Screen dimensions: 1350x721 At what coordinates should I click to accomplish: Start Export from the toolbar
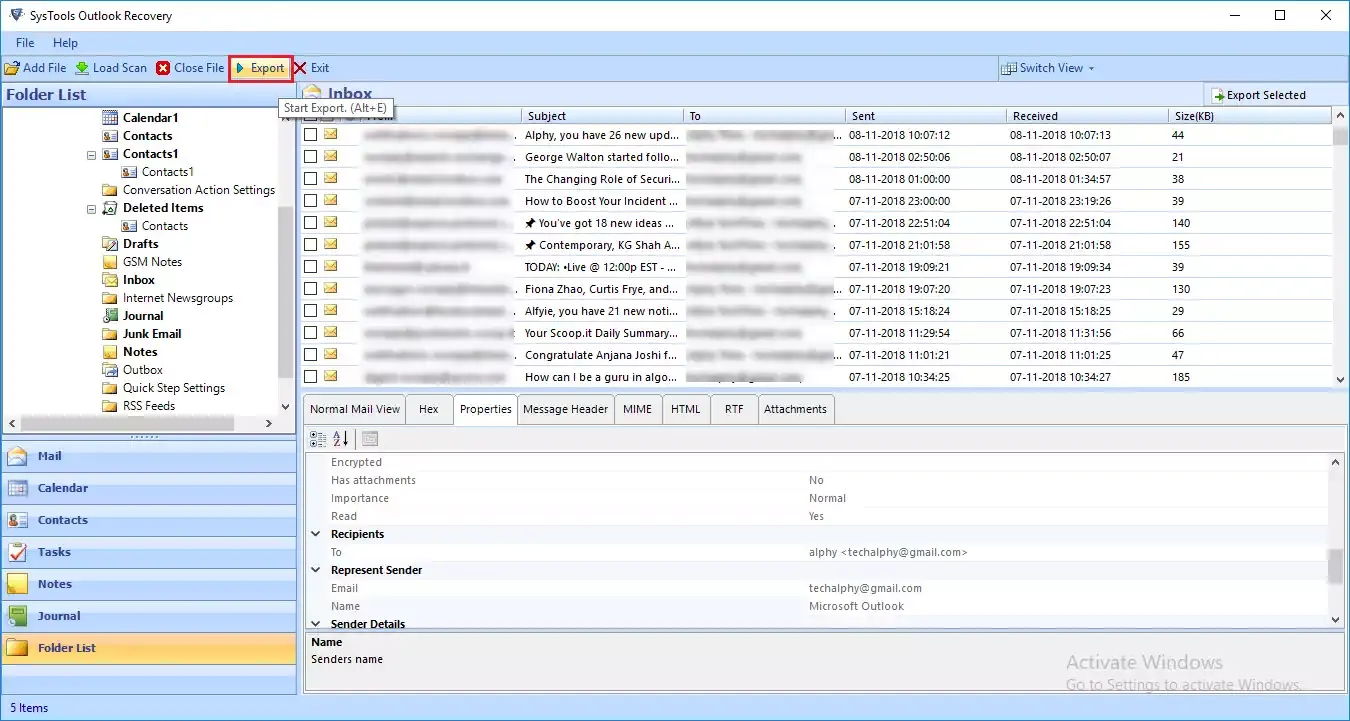coord(260,68)
